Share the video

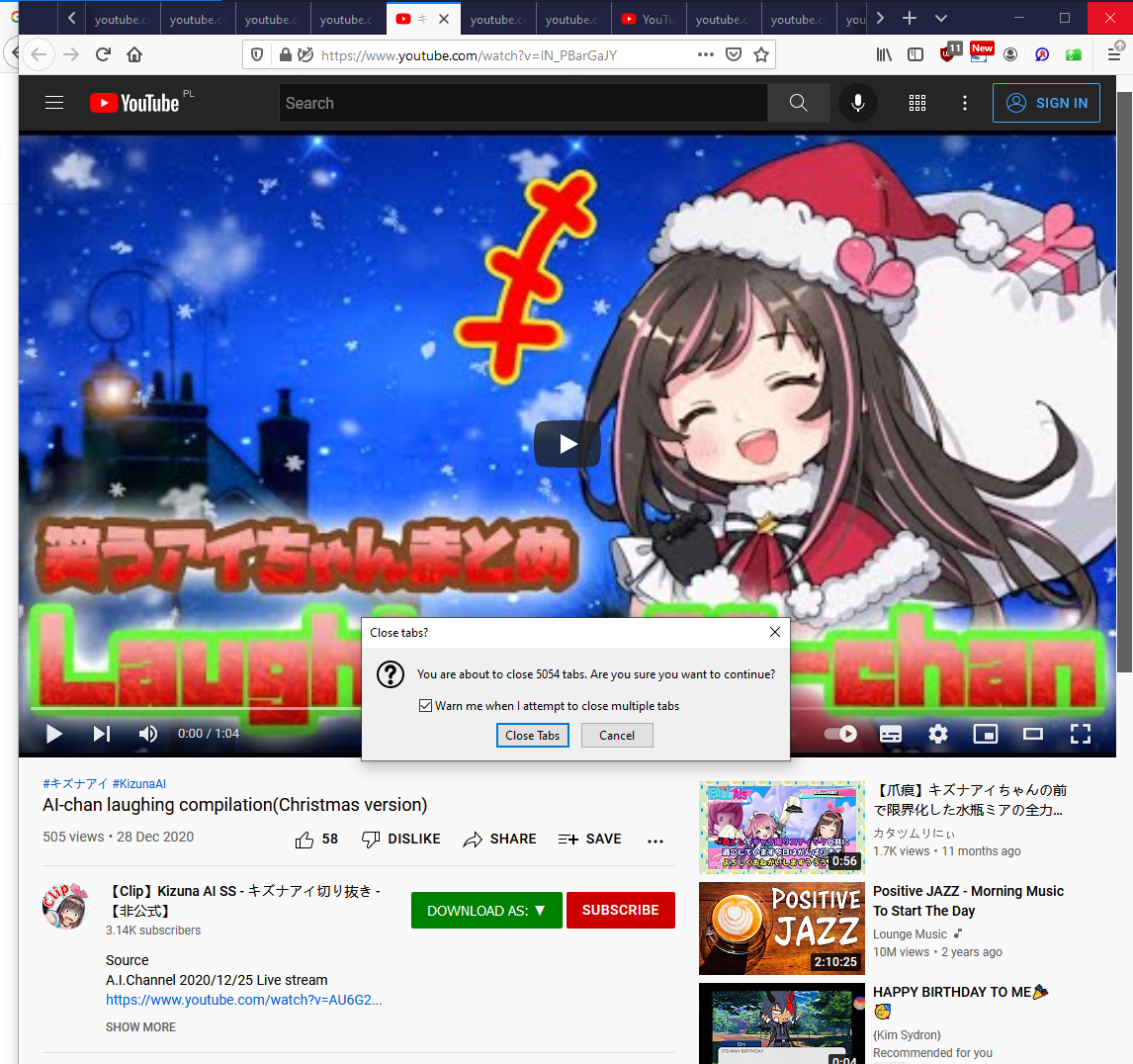coord(500,840)
